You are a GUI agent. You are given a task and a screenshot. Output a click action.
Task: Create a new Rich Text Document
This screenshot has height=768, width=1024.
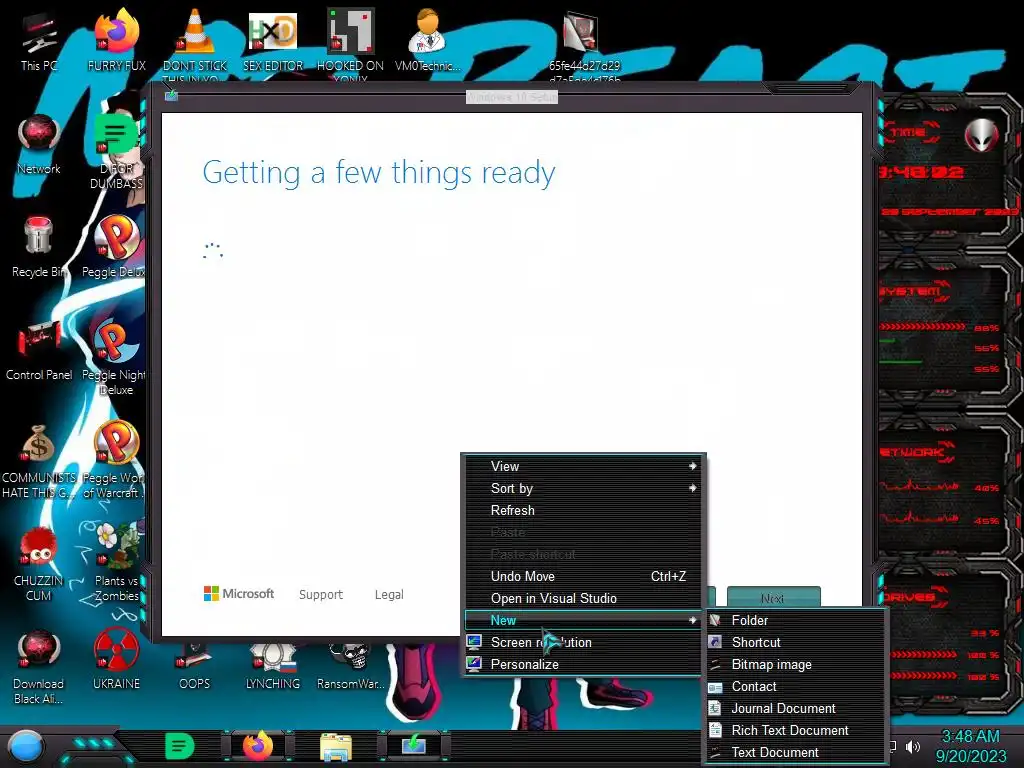(x=795, y=731)
